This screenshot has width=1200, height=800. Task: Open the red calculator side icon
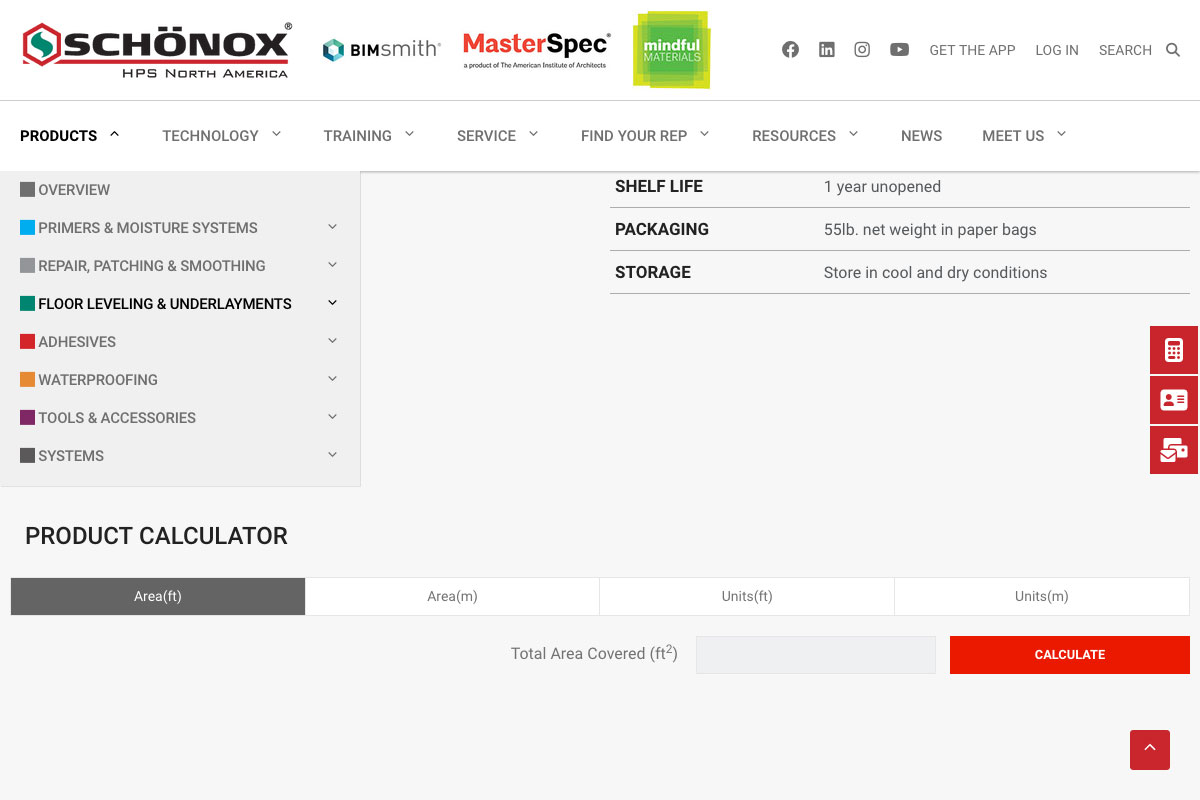(x=1174, y=350)
